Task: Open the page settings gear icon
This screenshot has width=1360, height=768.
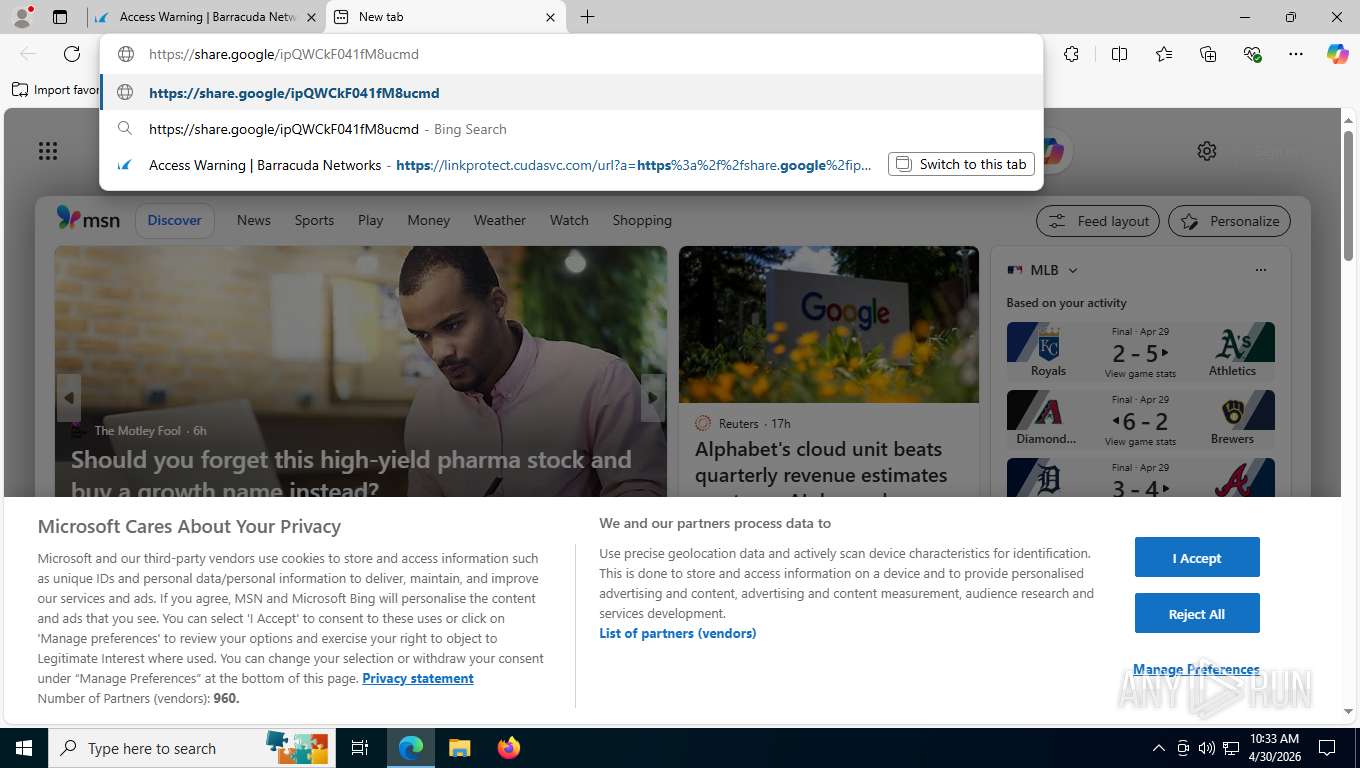Action: coord(1207,151)
